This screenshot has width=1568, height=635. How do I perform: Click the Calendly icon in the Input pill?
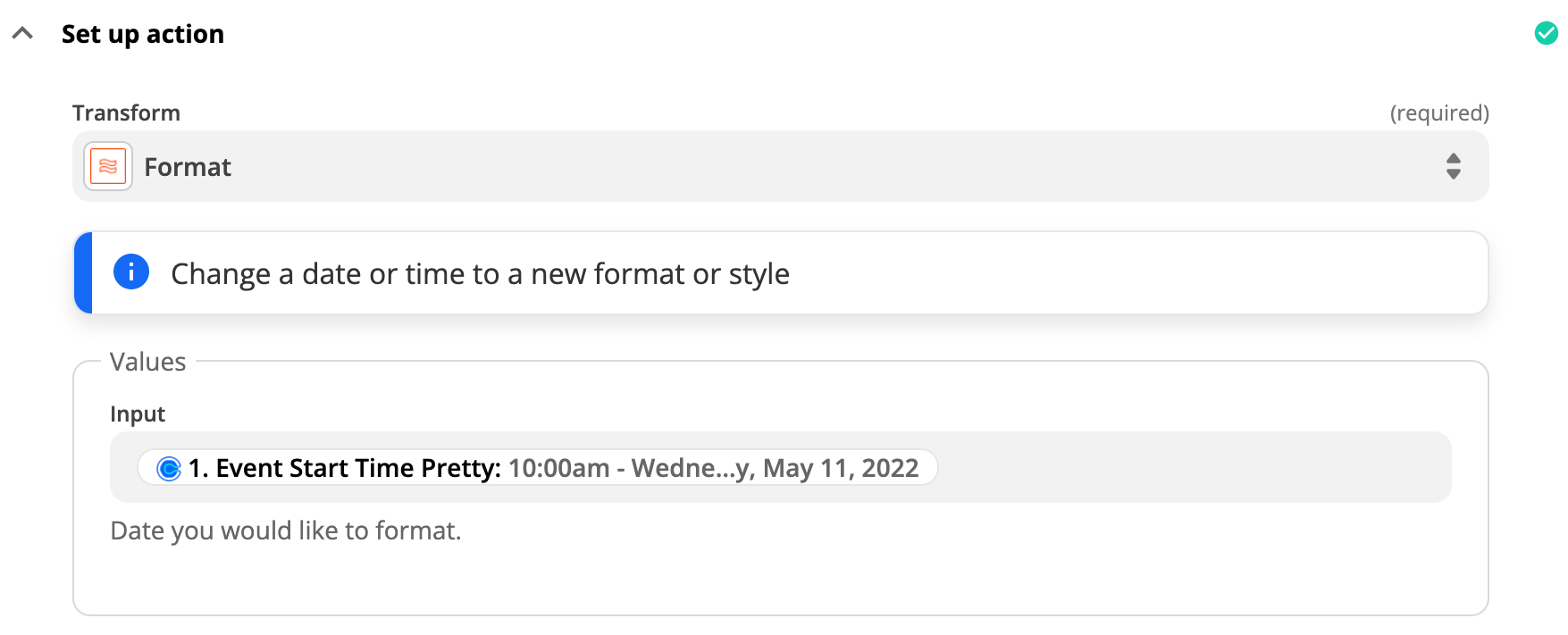(x=169, y=468)
